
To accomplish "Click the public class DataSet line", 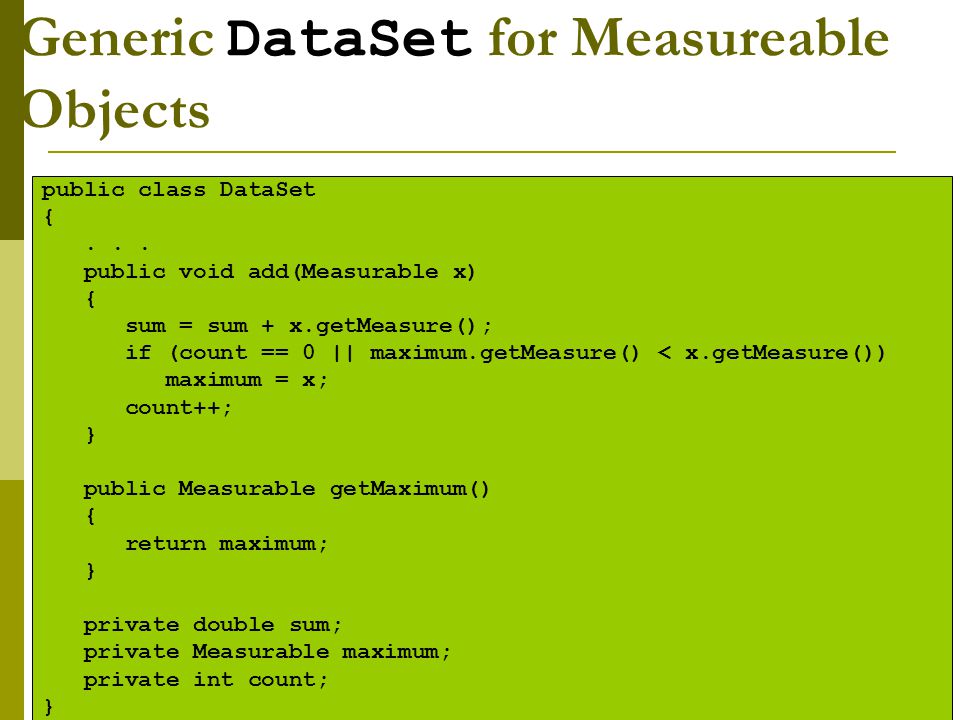I will tap(178, 190).
